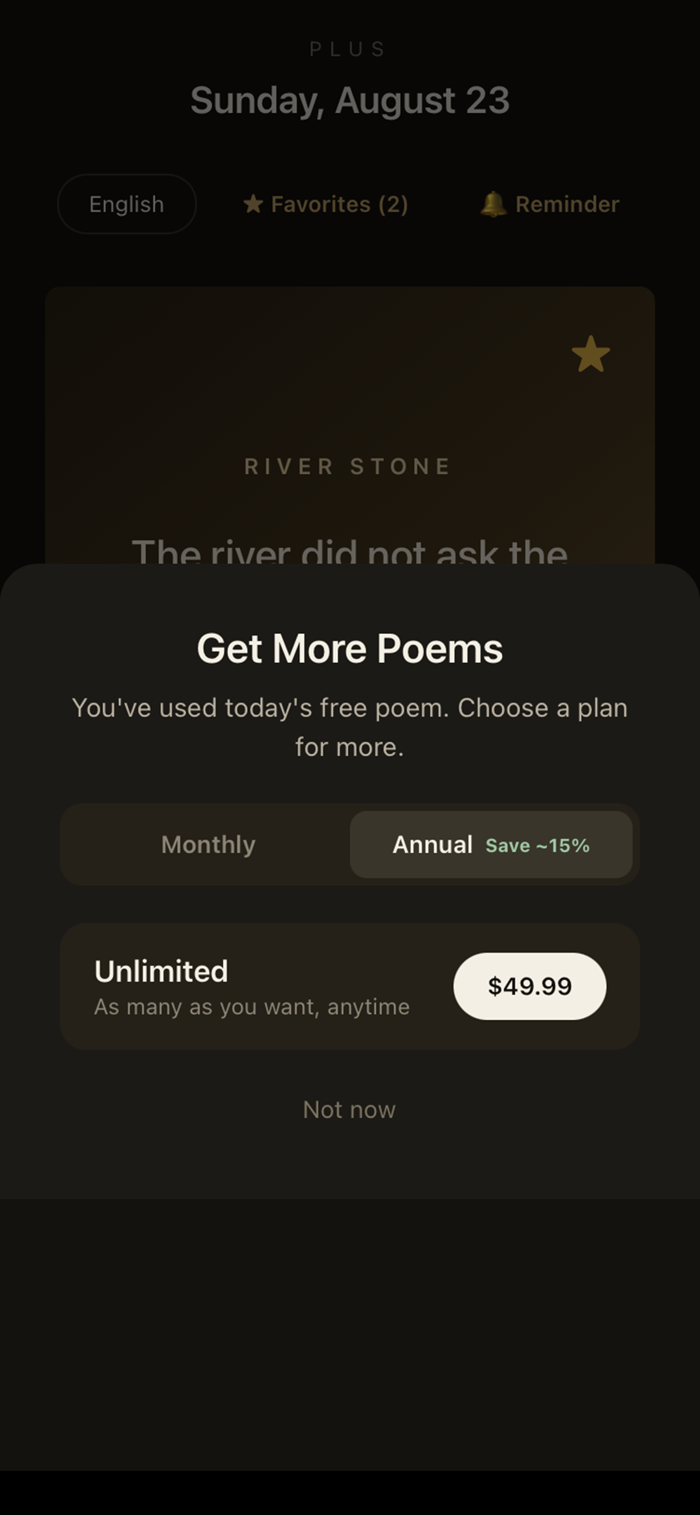Switch to Monthly billing
The height and width of the screenshot is (1515, 700).
pos(208,845)
